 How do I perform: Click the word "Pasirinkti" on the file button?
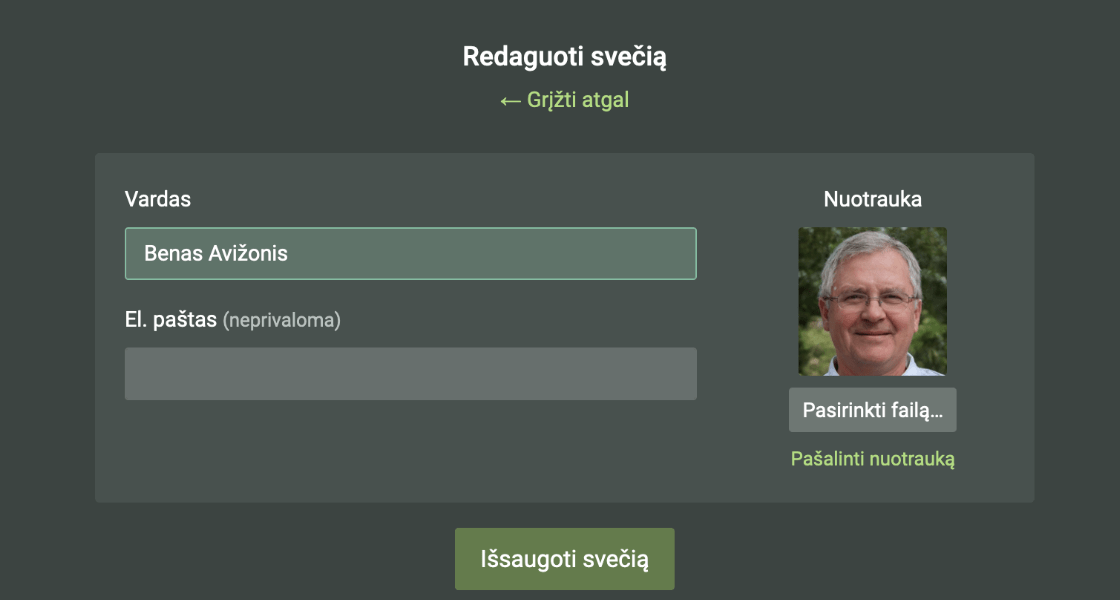[842, 410]
